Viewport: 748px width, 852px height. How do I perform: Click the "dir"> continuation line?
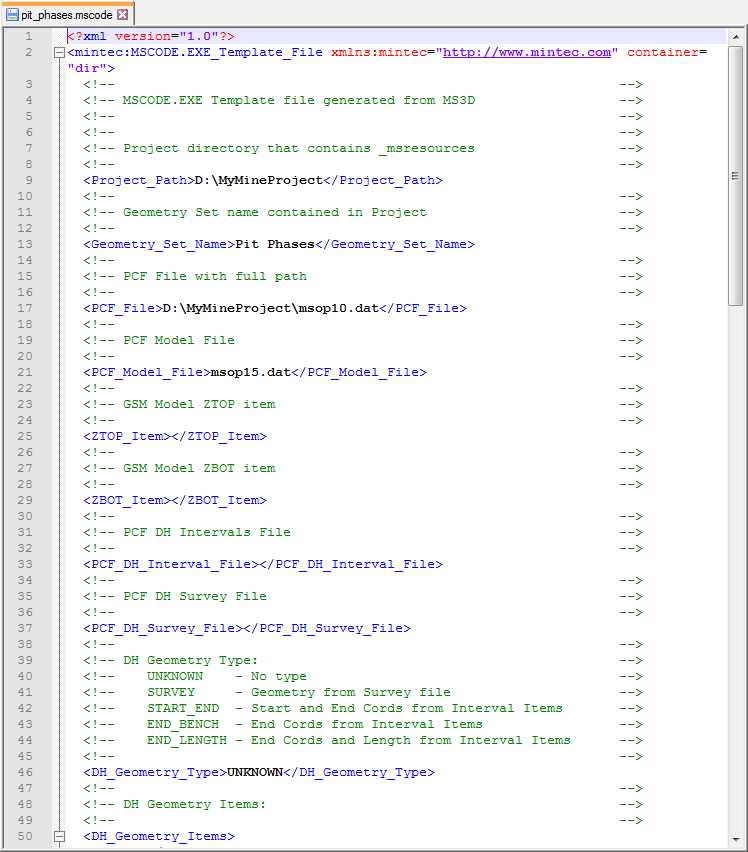coord(91,68)
